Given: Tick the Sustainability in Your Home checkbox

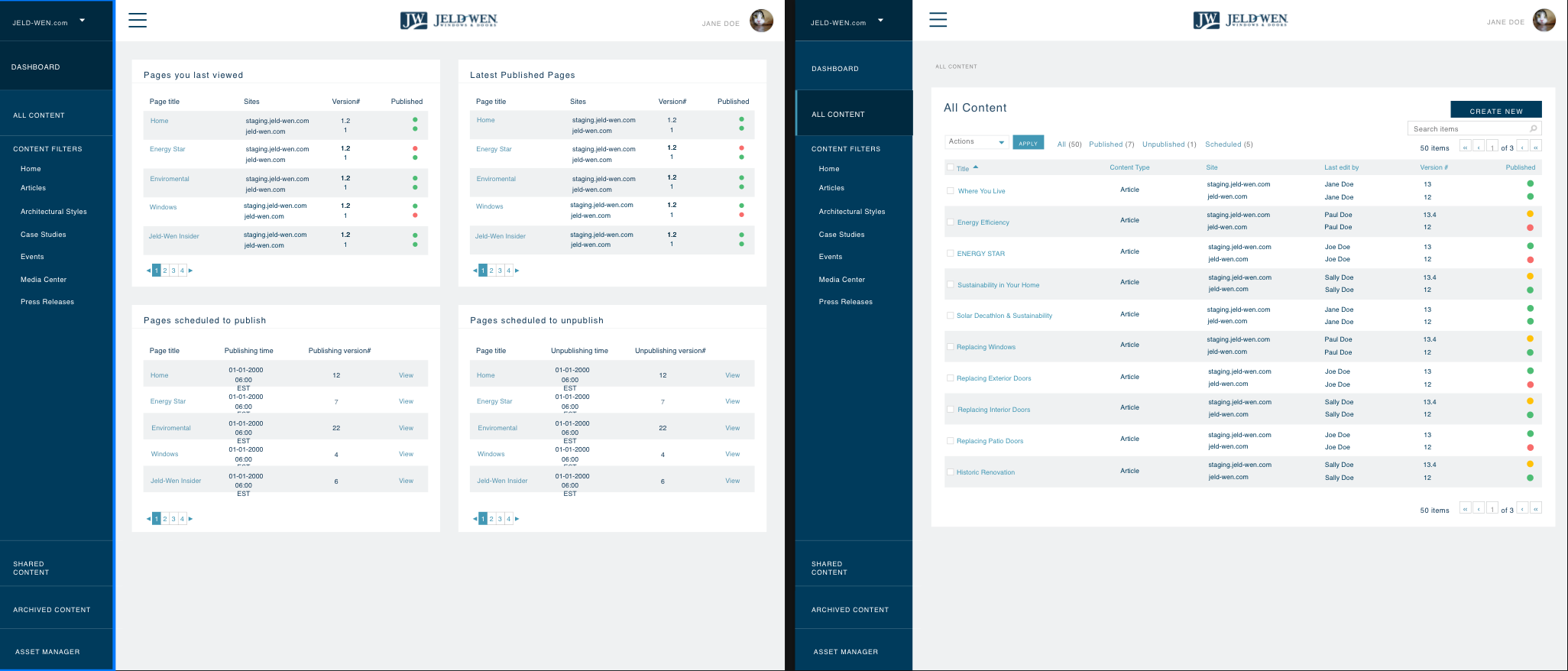Looking at the screenshot, I should pyautogui.click(x=950, y=284).
